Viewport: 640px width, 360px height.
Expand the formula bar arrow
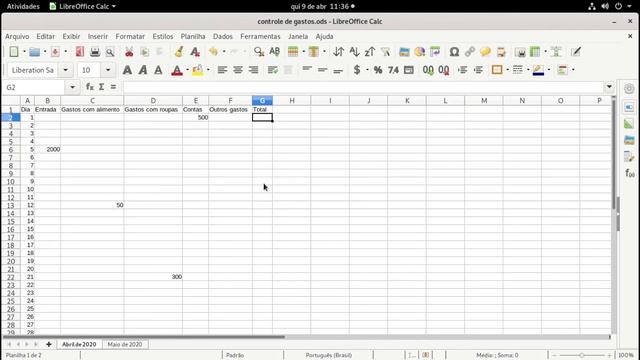pos(609,87)
